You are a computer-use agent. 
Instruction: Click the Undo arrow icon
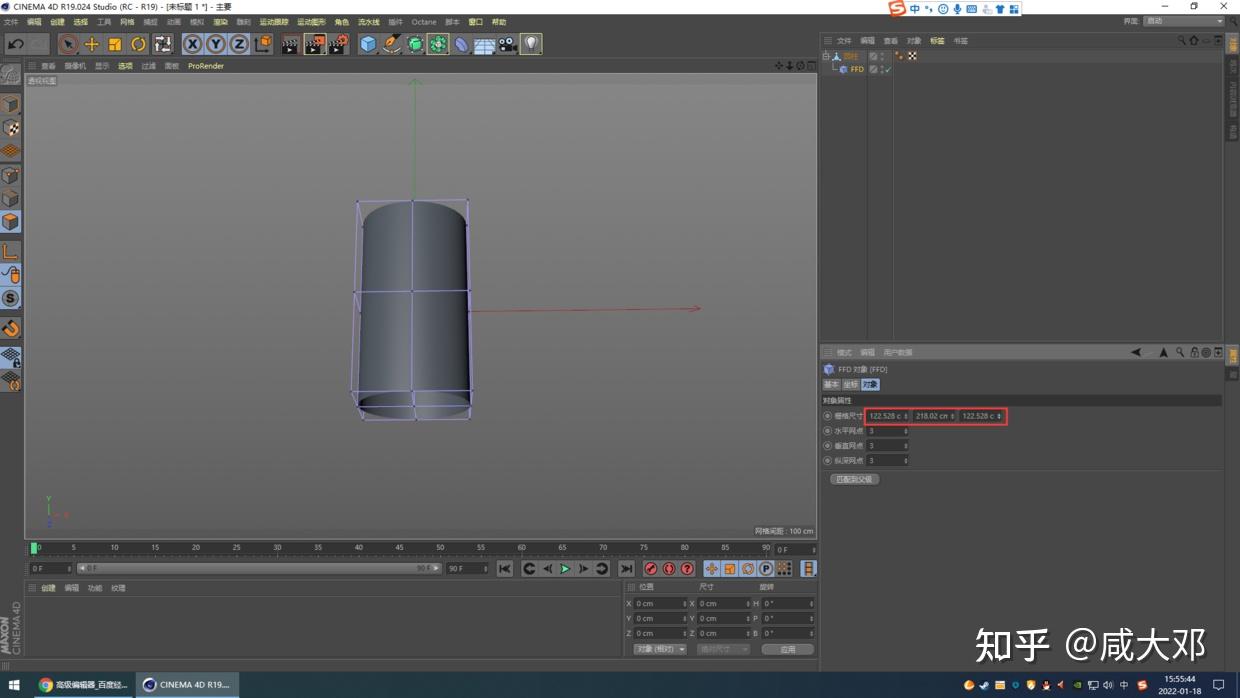15,44
